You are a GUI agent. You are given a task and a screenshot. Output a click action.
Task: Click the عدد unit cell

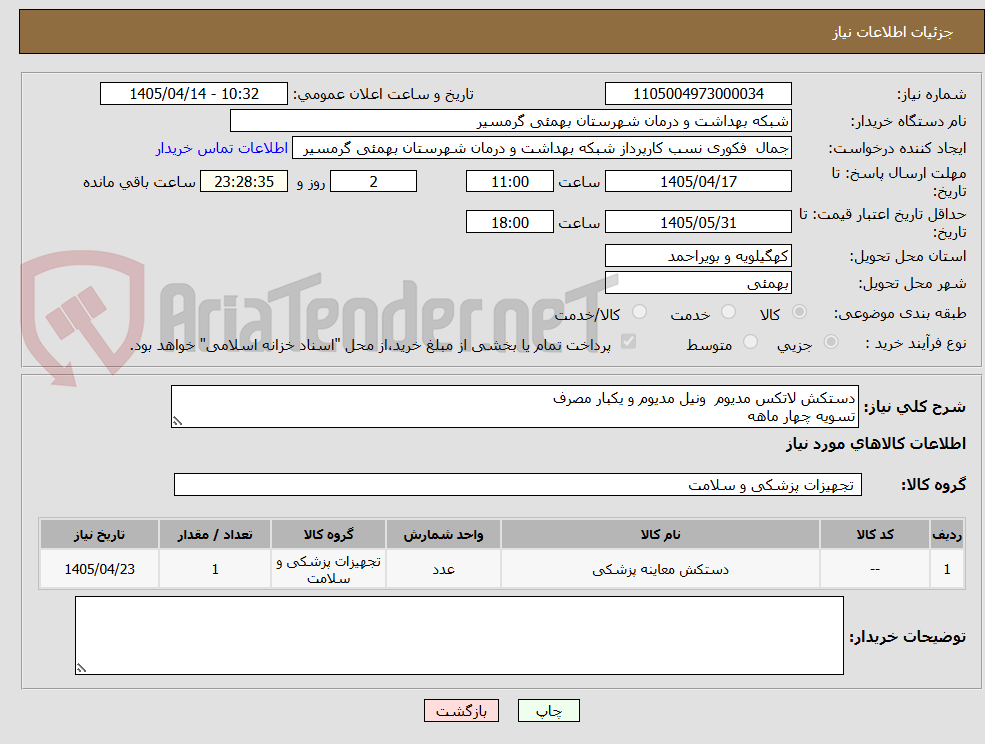tap(443, 569)
